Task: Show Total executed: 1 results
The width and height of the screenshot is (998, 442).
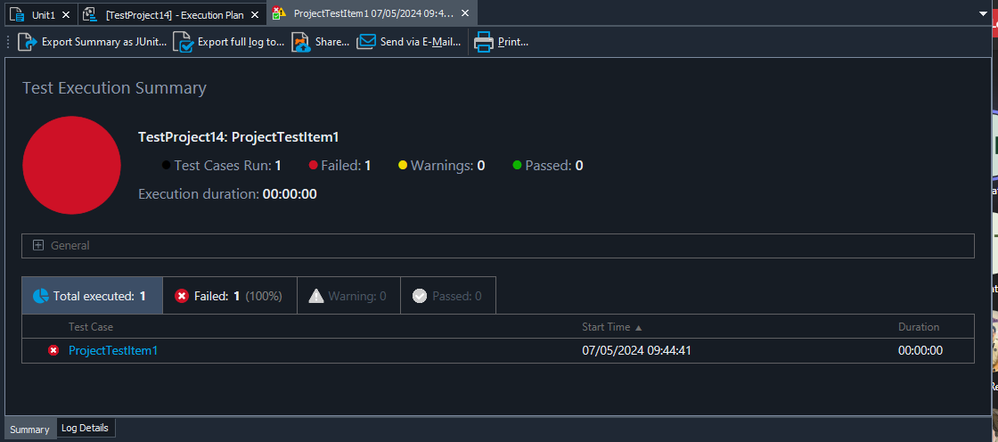Action: tap(92, 296)
